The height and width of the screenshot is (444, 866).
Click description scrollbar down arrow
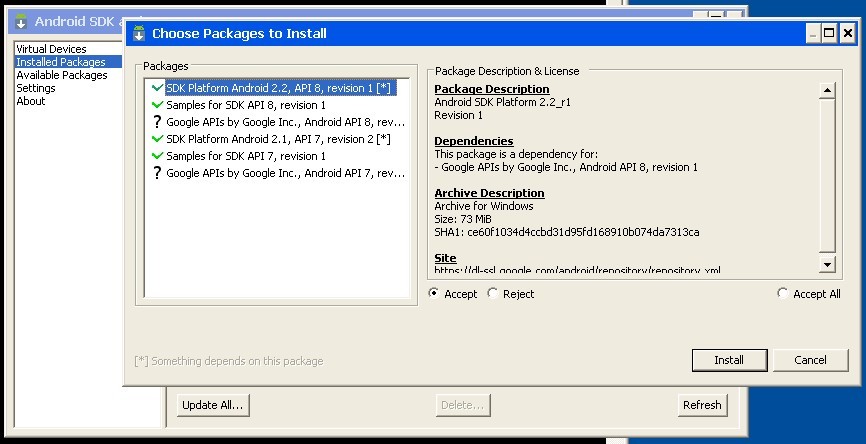[x=827, y=264]
